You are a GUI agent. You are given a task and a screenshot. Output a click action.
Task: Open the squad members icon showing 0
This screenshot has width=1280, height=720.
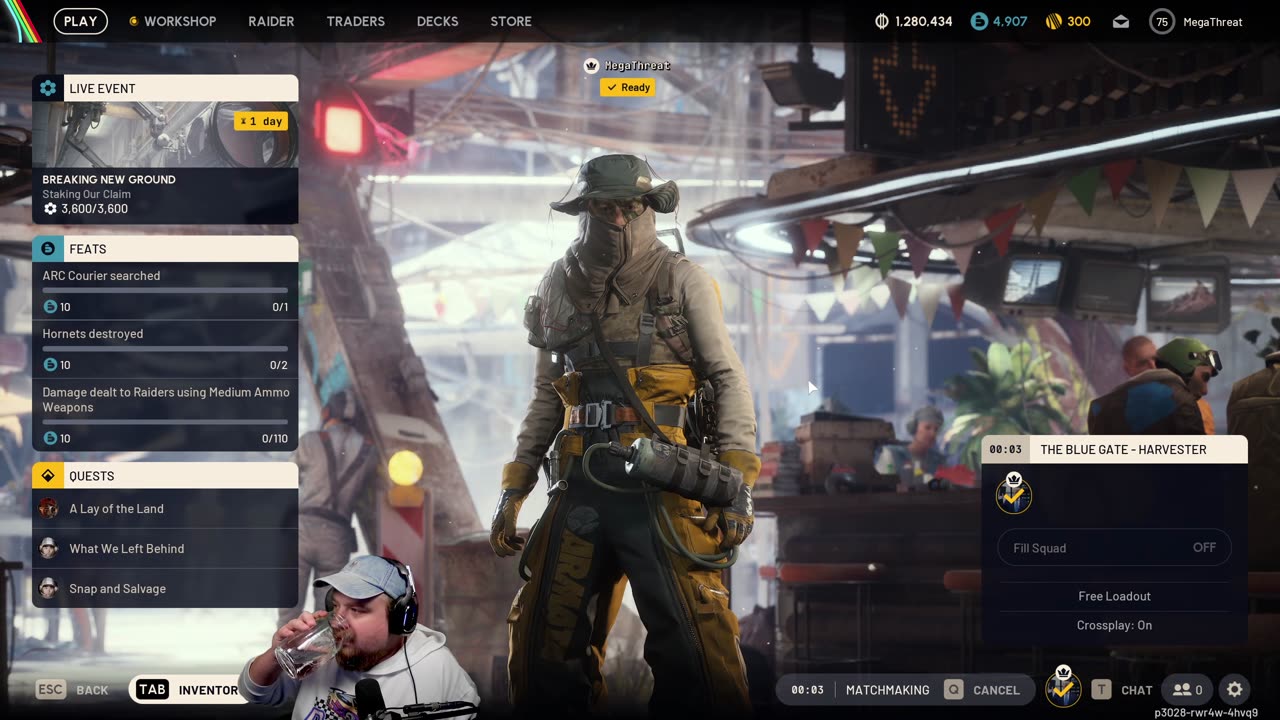click(1188, 690)
